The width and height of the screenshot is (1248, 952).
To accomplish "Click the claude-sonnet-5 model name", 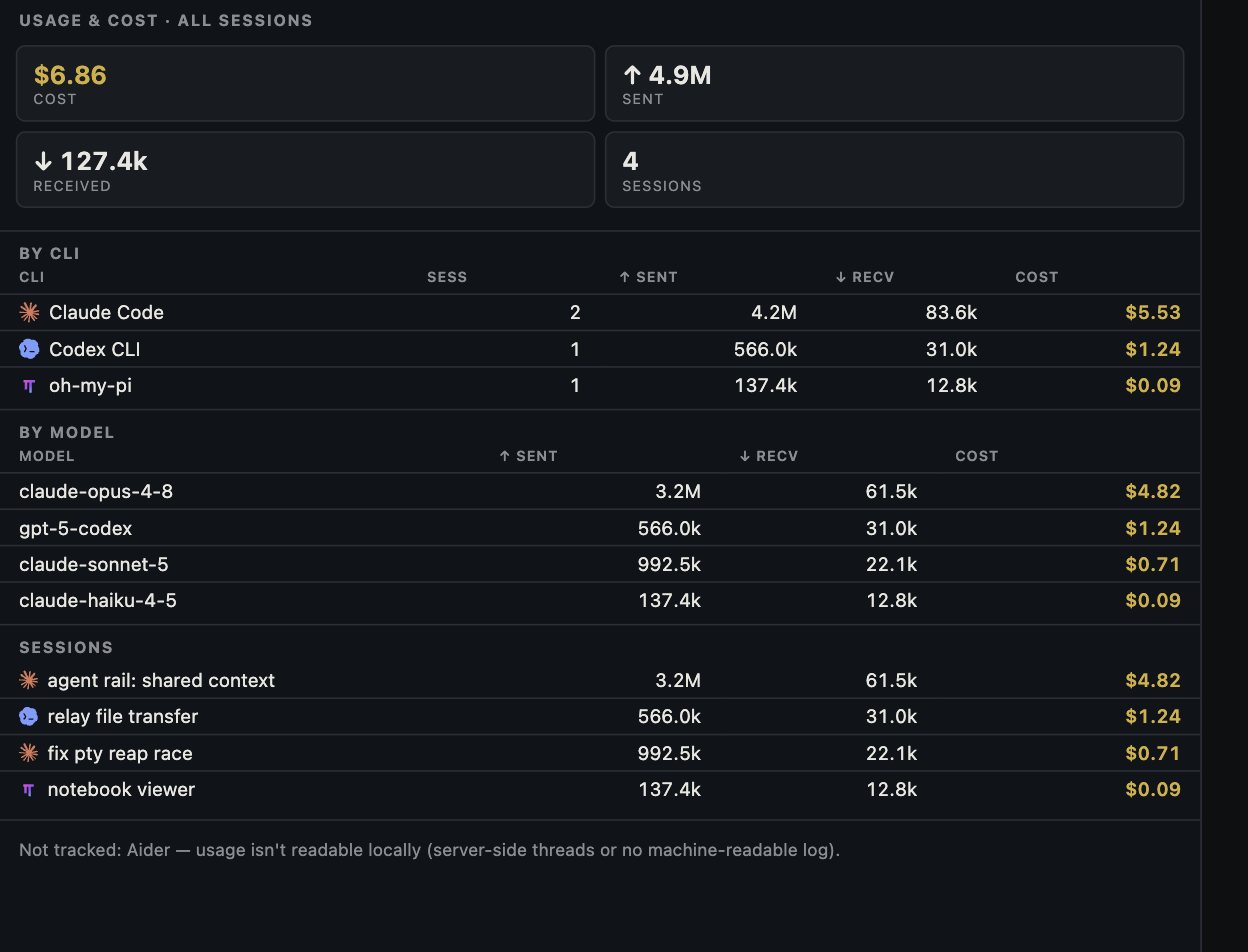I will point(94,564).
